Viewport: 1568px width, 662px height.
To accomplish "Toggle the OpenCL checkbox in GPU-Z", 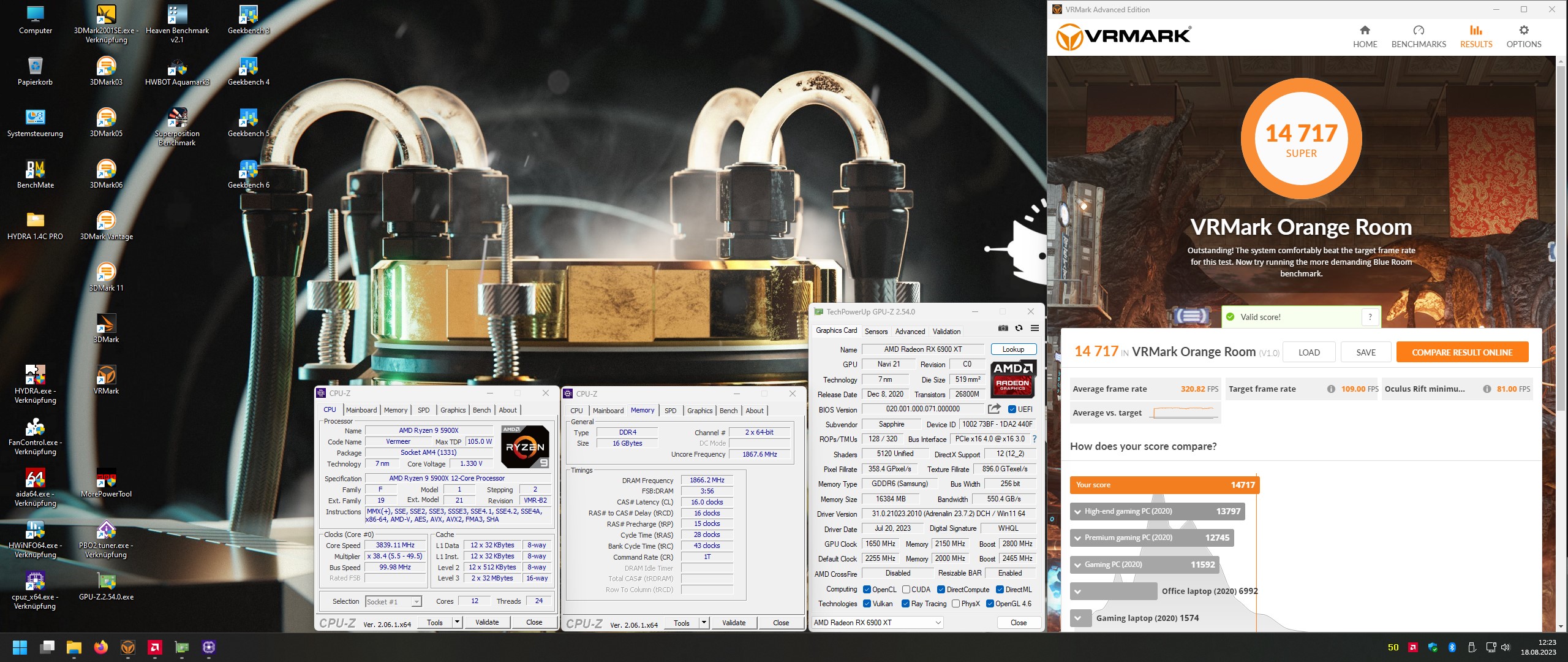I will pyautogui.click(x=867, y=590).
